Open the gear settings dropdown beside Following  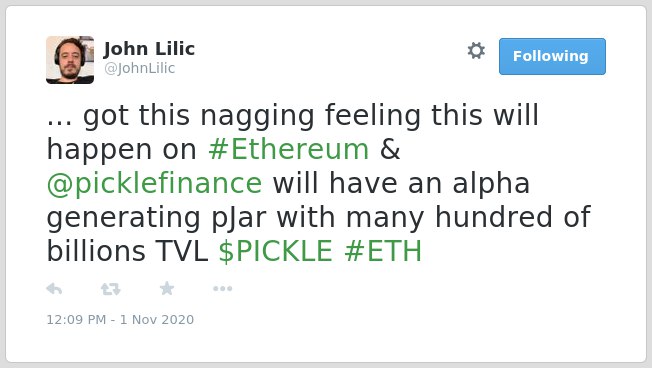coord(476,51)
